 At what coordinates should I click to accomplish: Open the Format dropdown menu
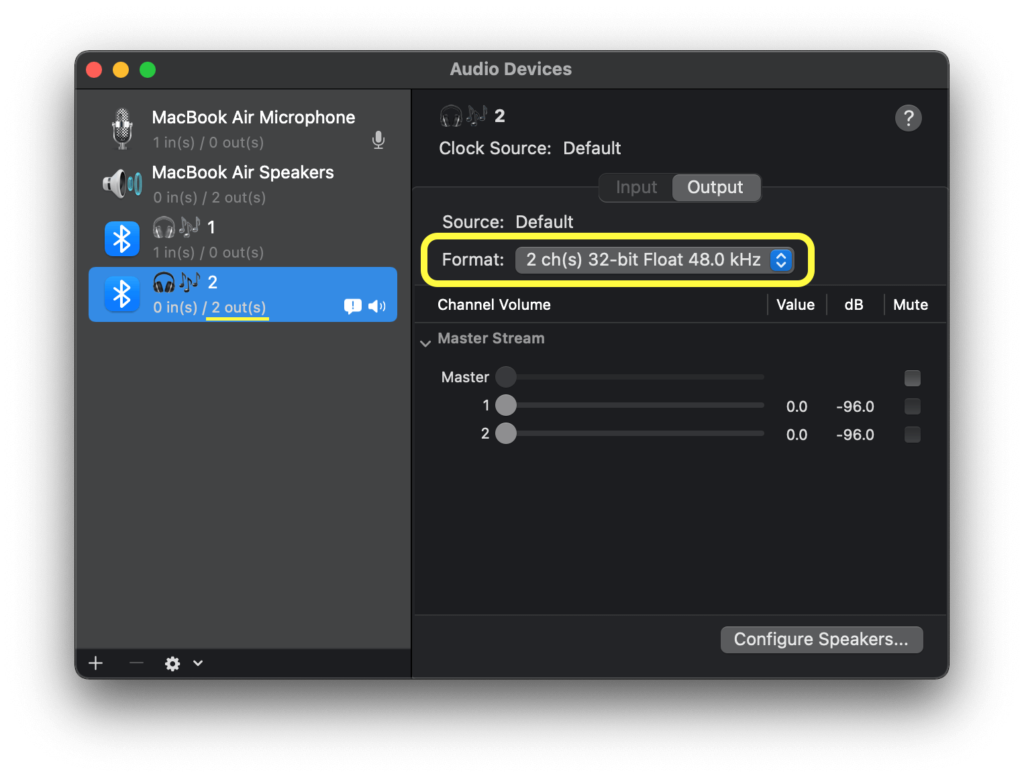(x=654, y=260)
